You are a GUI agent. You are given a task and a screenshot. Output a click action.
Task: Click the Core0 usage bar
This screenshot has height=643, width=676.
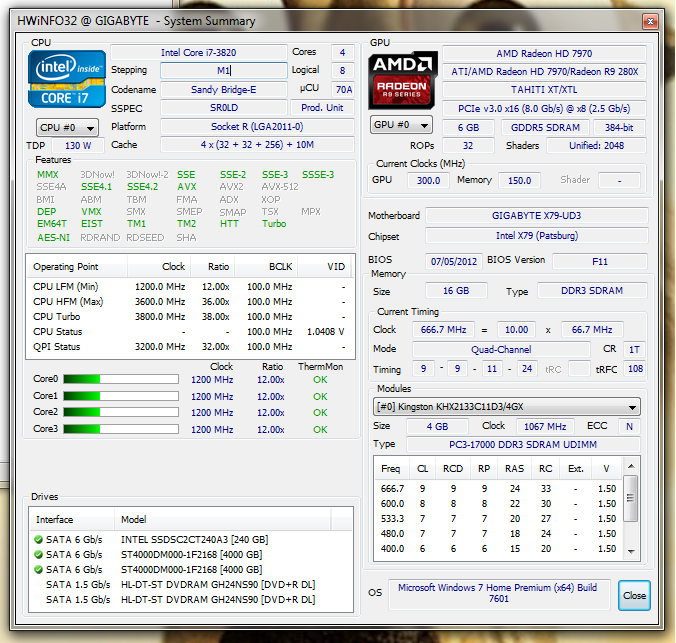[x=121, y=379]
